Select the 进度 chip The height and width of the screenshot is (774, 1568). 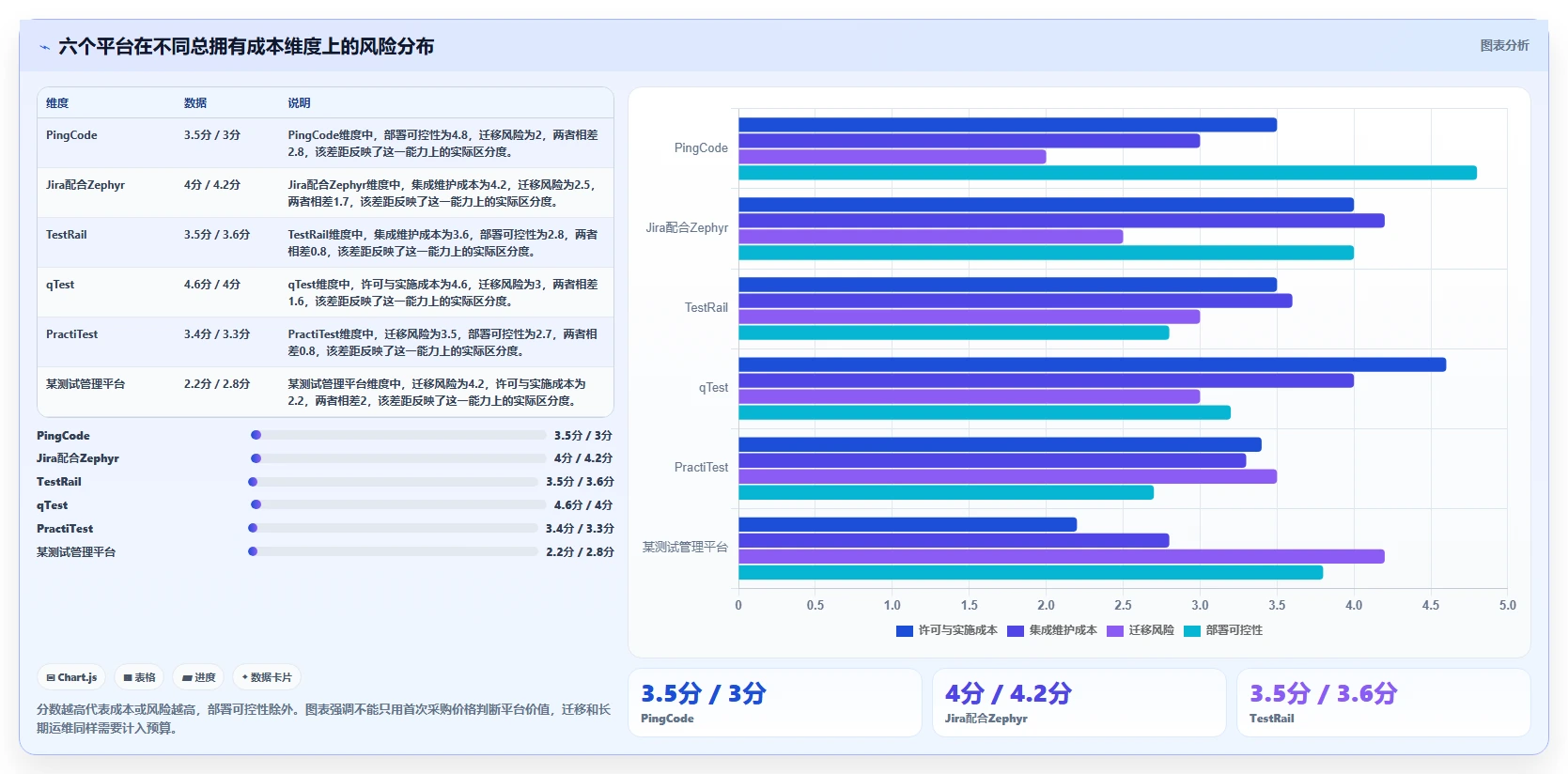pyautogui.click(x=199, y=677)
